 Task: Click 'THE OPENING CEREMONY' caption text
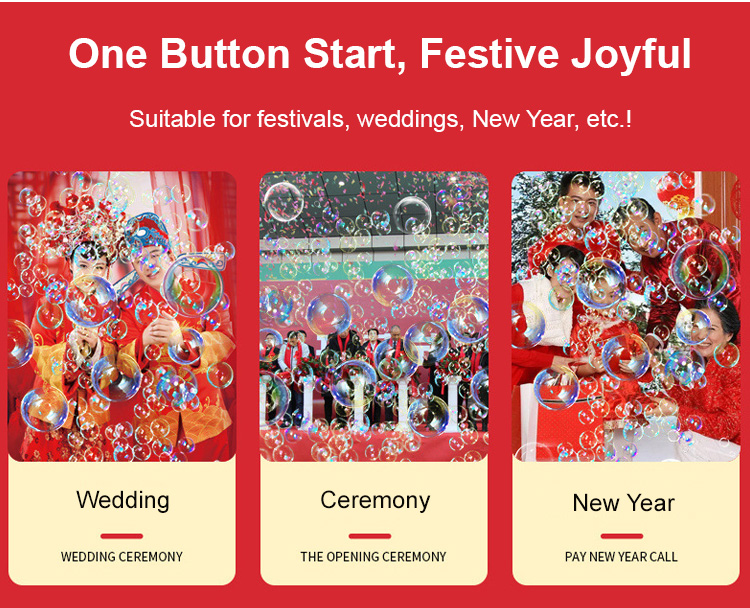373,557
